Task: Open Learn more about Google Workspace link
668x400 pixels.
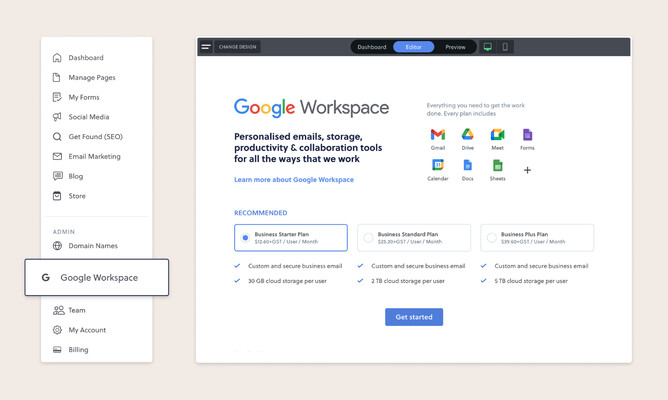Action: pos(294,180)
